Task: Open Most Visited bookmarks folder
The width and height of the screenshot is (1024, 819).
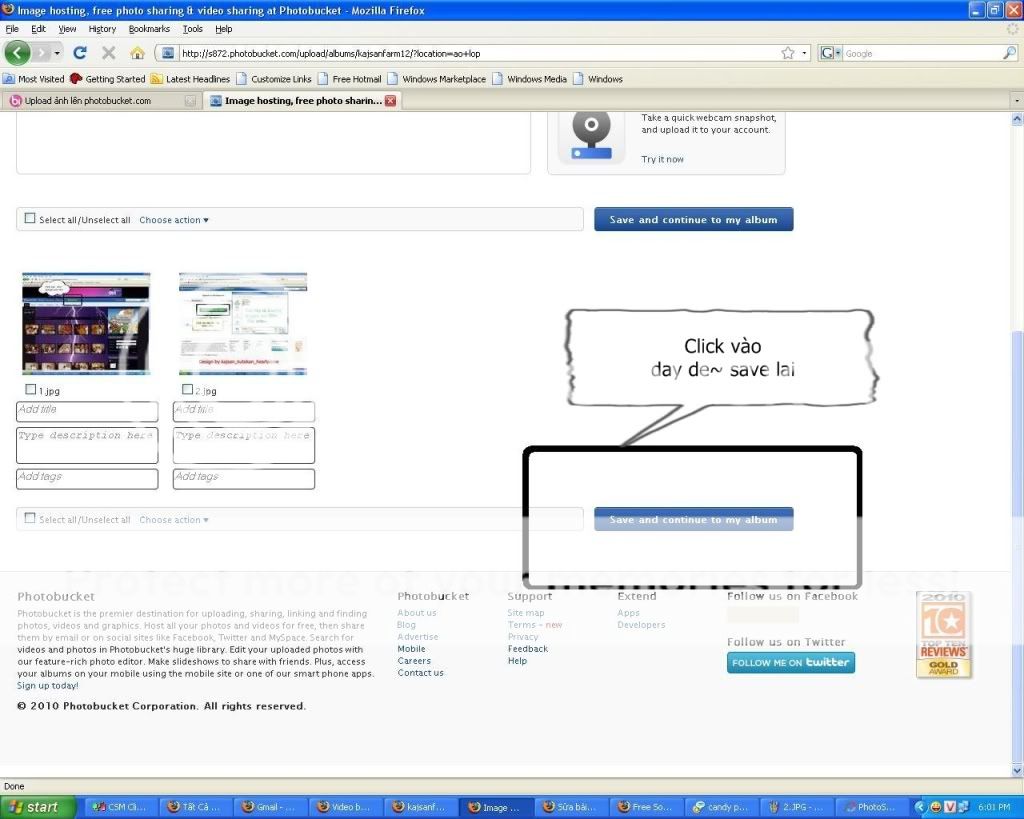Action: click(x=34, y=79)
